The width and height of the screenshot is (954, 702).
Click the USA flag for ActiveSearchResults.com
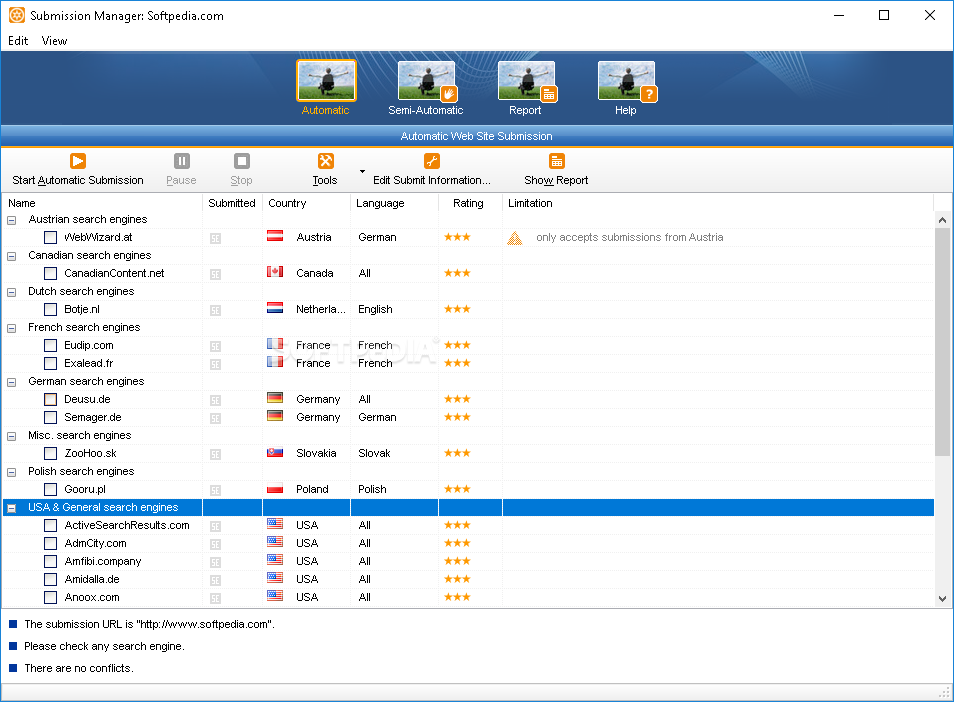tap(275, 524)
